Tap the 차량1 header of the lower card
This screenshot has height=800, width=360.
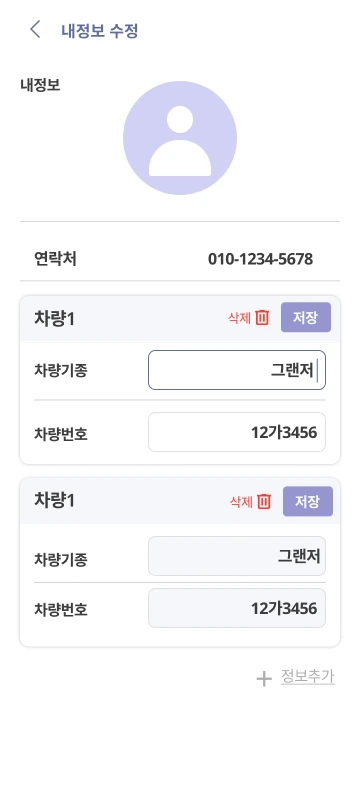(55, 501)
